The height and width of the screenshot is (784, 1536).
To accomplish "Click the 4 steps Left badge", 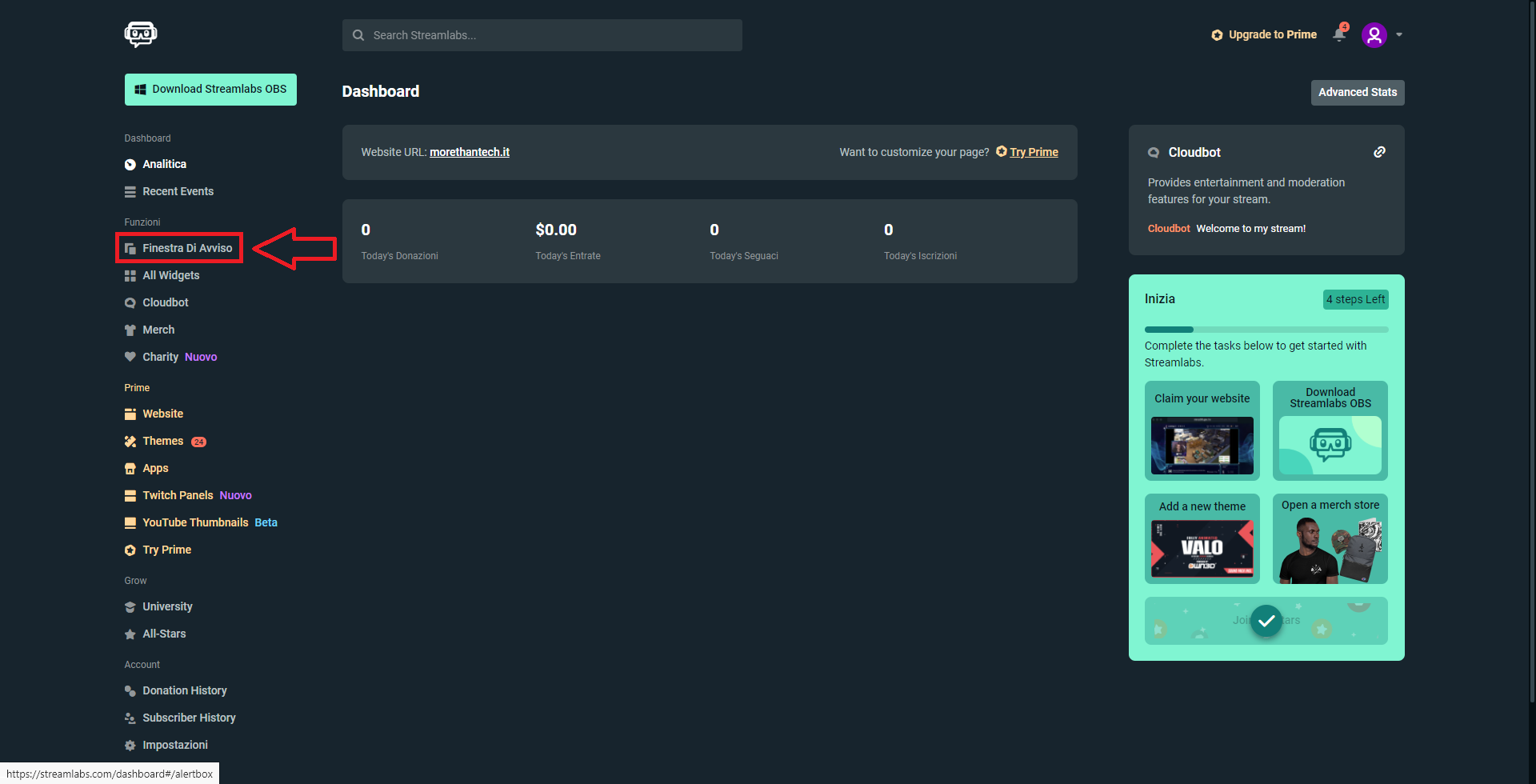I will (x=1356, y=299).
